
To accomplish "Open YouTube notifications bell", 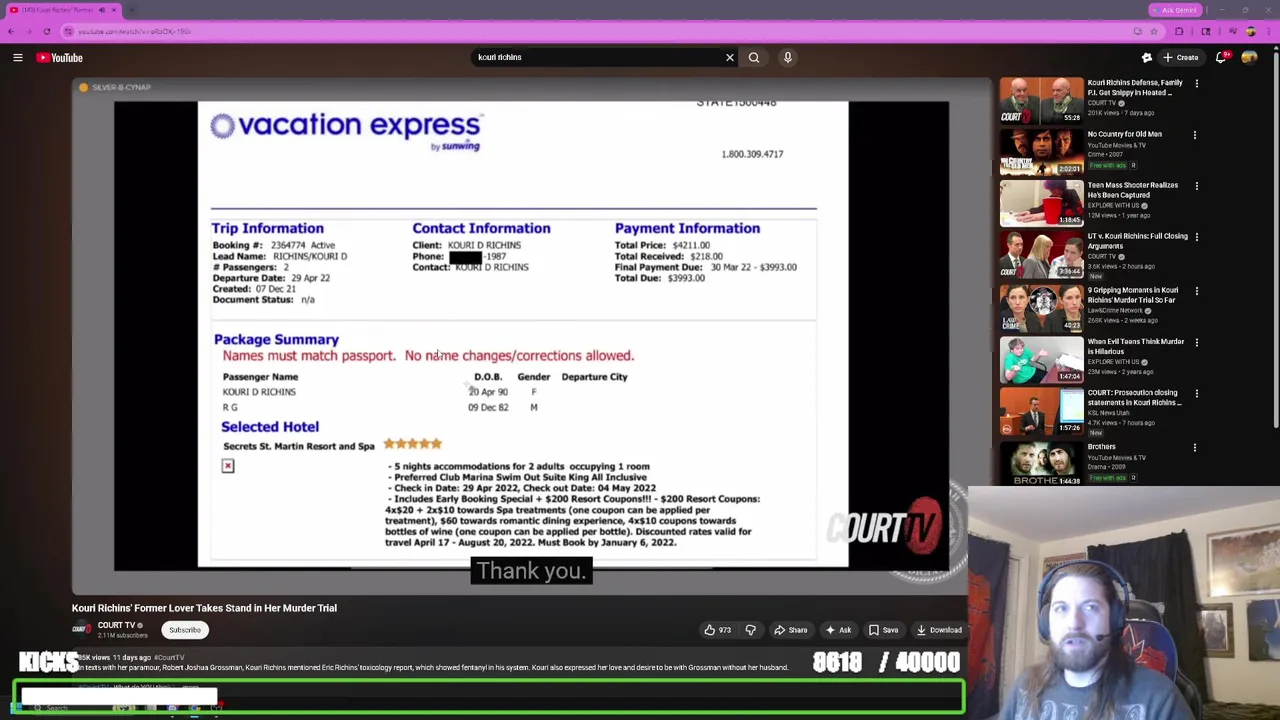I will 1221,58.
